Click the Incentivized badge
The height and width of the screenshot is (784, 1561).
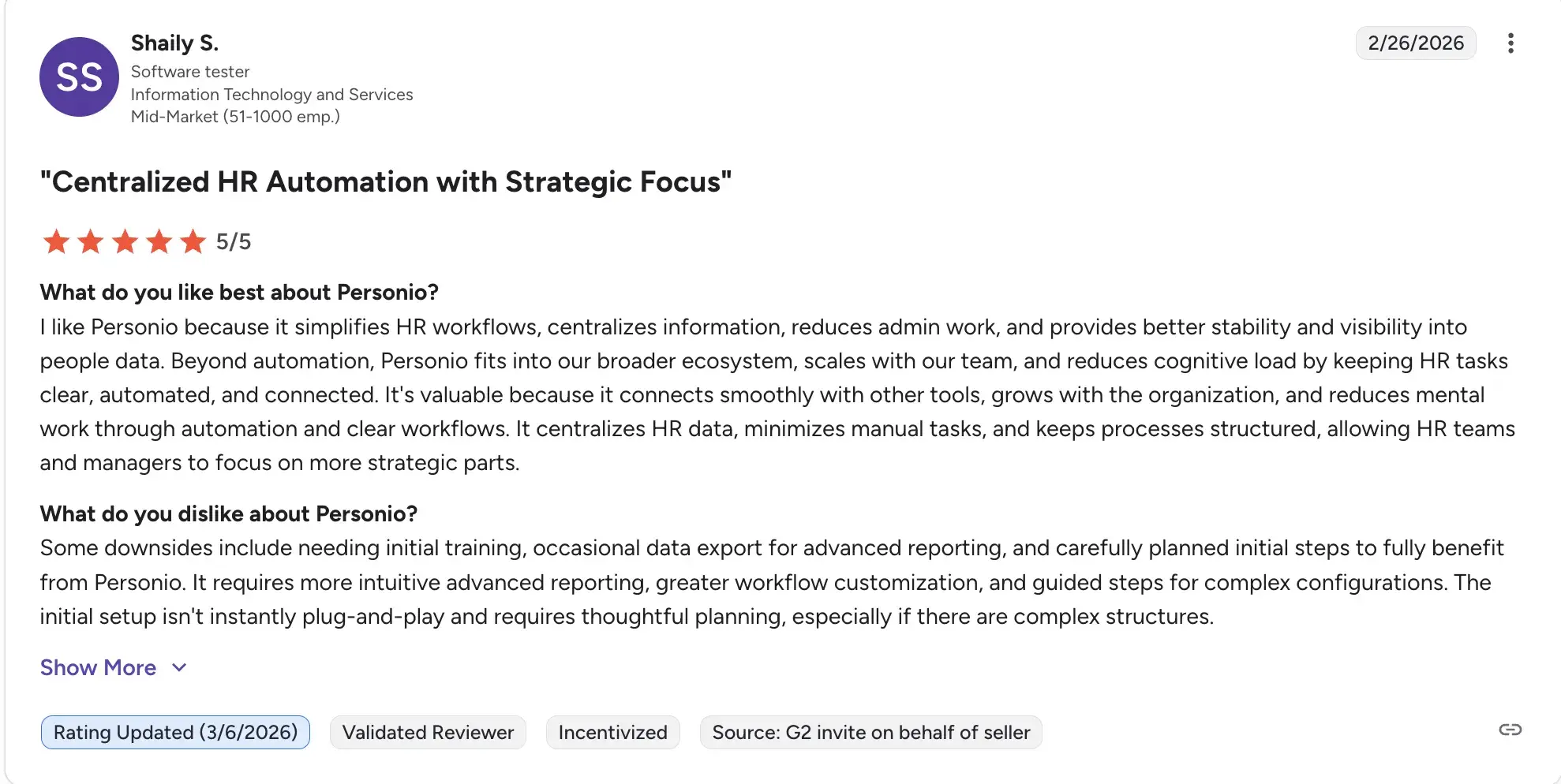tap(612, 733)
